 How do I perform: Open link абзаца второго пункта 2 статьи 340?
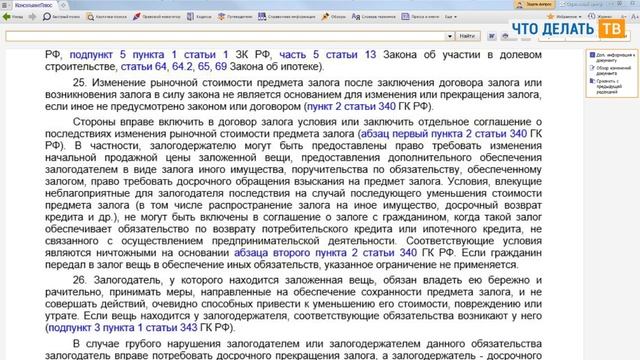325,253
